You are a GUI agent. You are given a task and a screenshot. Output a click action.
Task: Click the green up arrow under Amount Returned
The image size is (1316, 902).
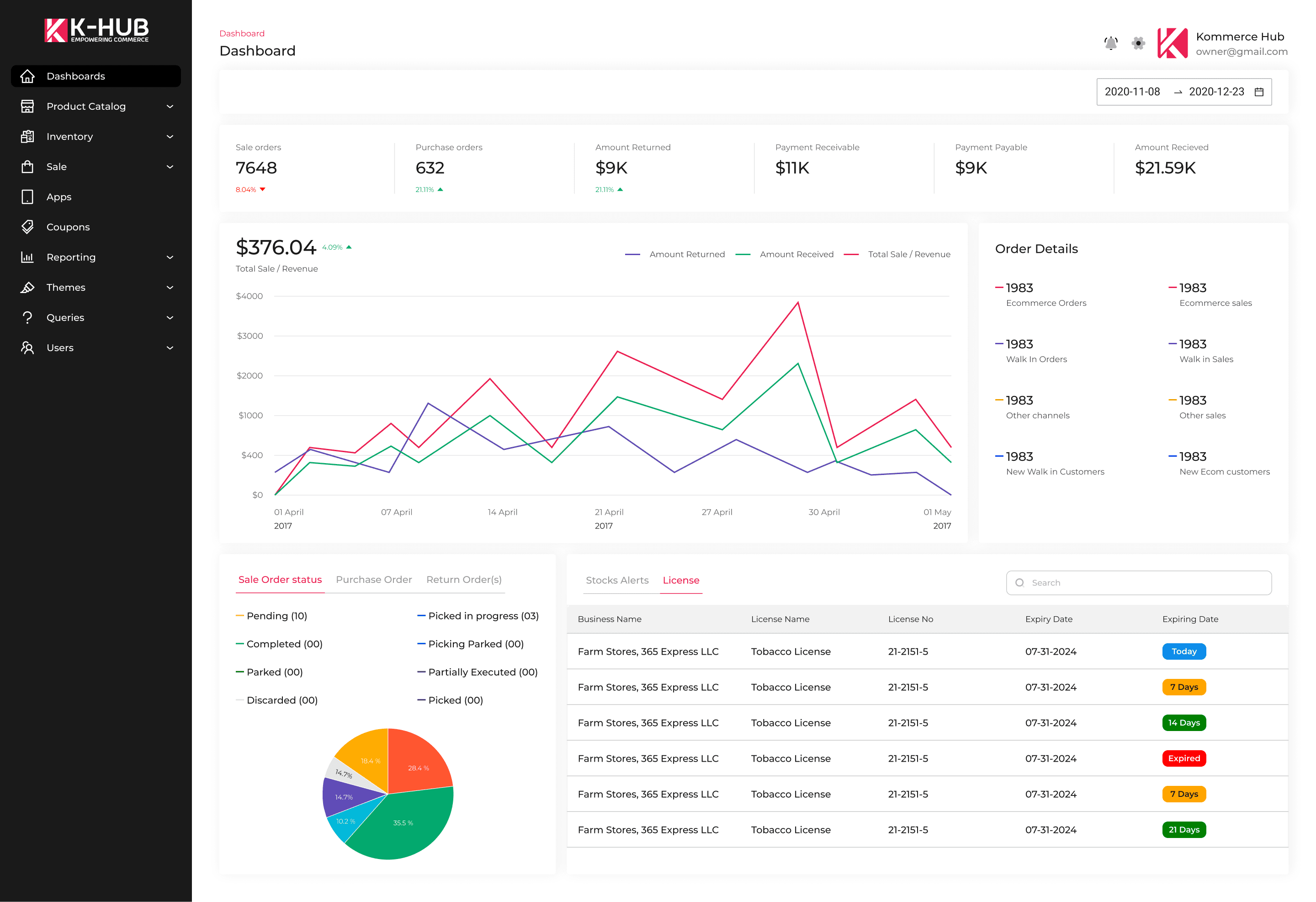tap(620, 189)
